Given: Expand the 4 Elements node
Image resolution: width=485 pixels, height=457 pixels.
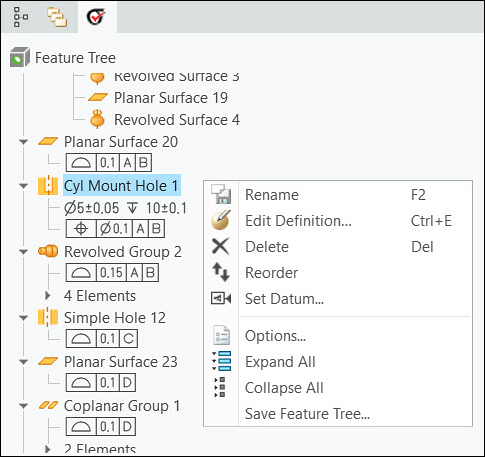Looking at the screenshot, I should coord(48,295).
